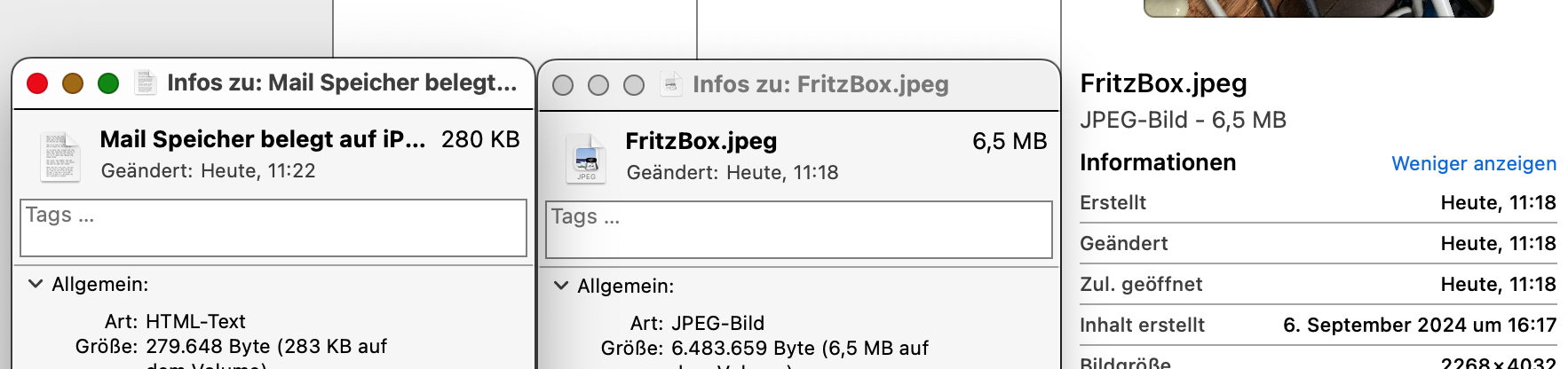The height and width of the screenshot is (369, 1568).
Task: Click the HTML file icon beside Mail Speicher name
Action: (x=60, y=156)
